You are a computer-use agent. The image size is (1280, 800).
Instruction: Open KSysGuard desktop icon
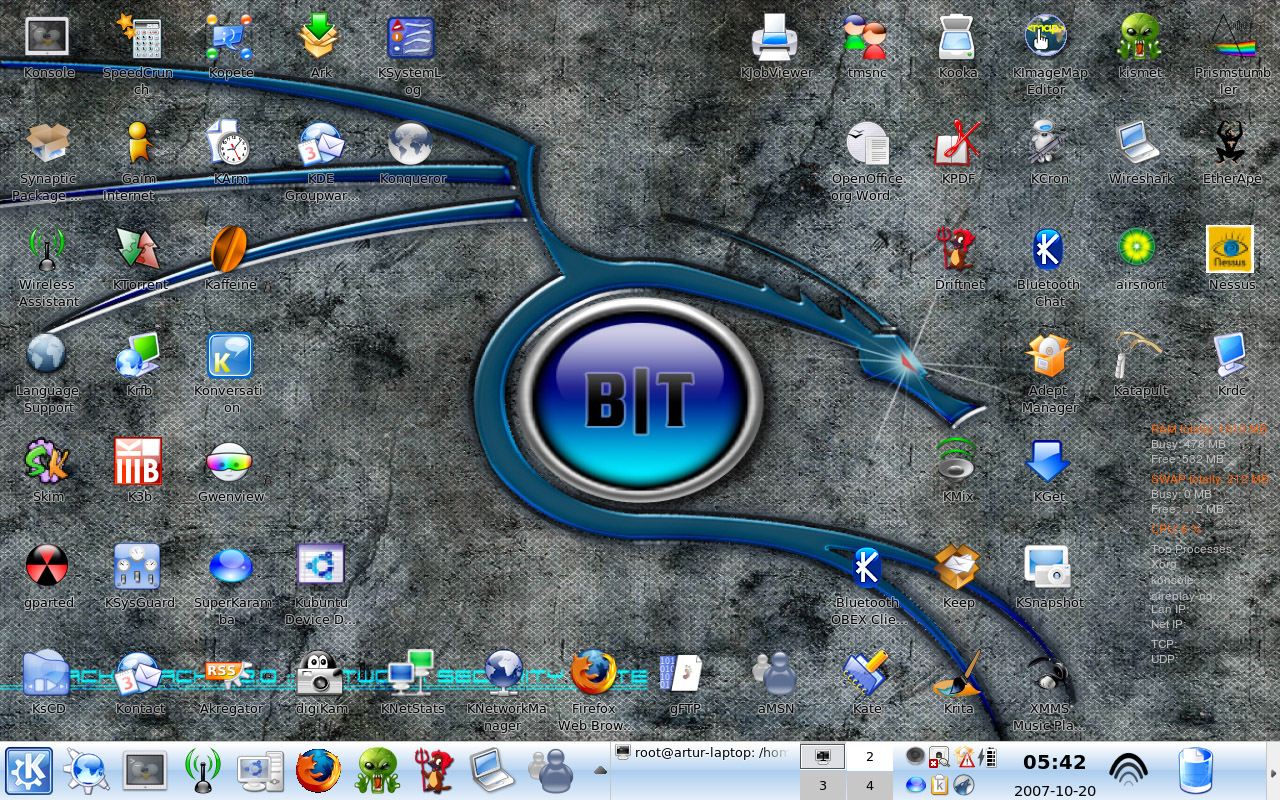138,566
